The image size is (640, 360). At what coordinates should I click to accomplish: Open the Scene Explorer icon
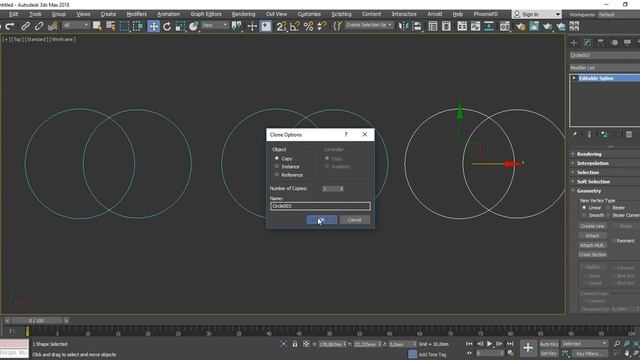(x=433, y=27)
